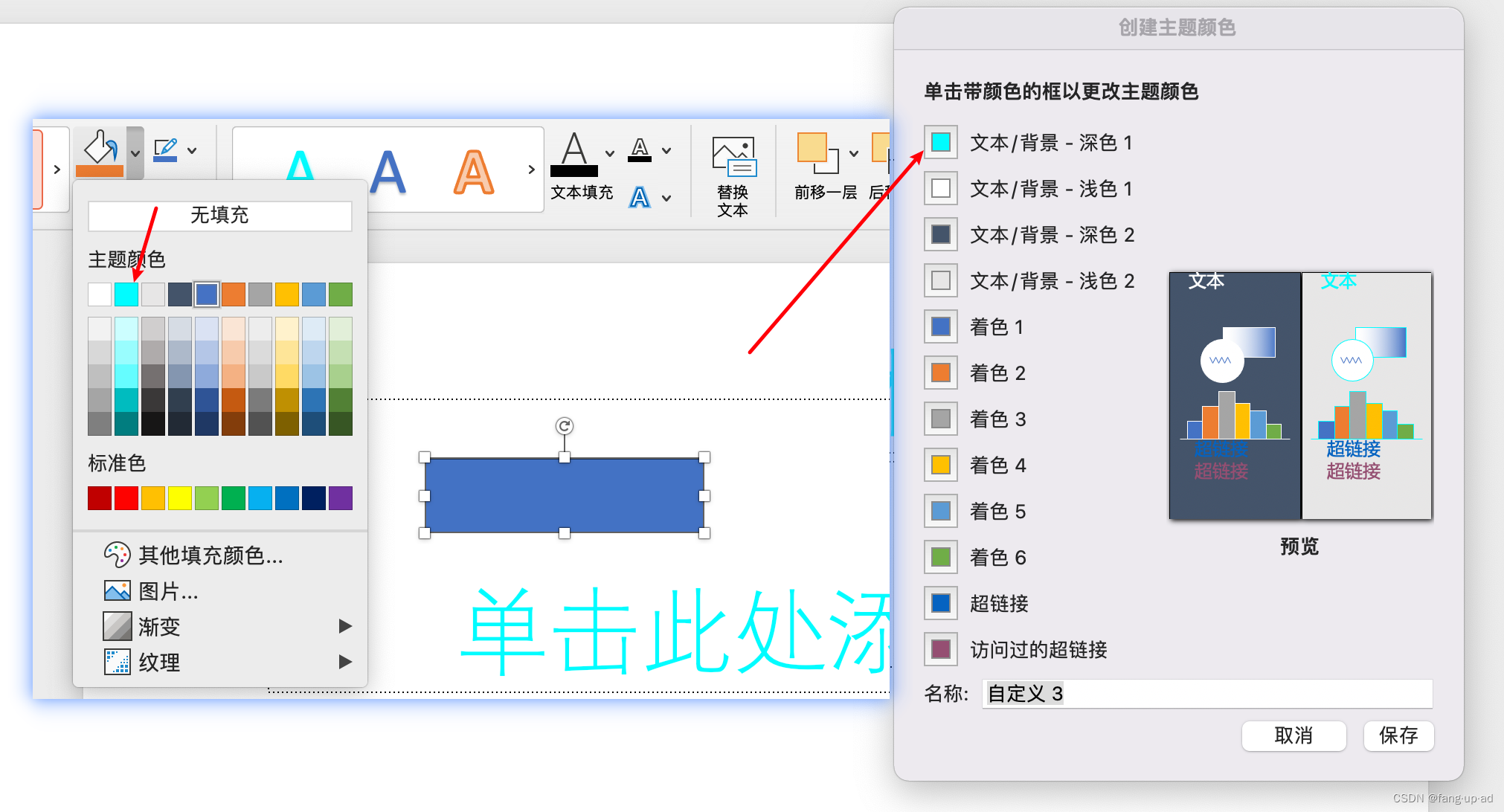Click the Text/Background Dark 1 color box
This screenshot has height=812, width=1504.
coord(941,142)
